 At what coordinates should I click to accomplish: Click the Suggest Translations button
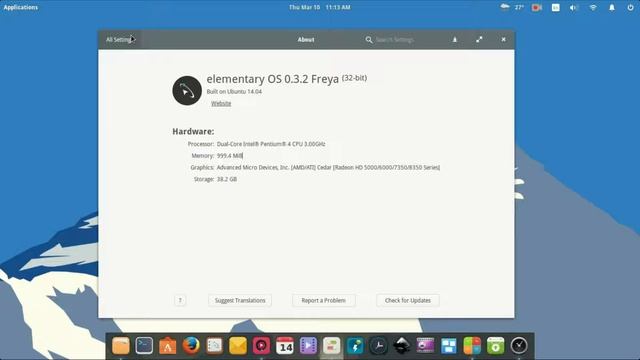[x=240, y=300]
